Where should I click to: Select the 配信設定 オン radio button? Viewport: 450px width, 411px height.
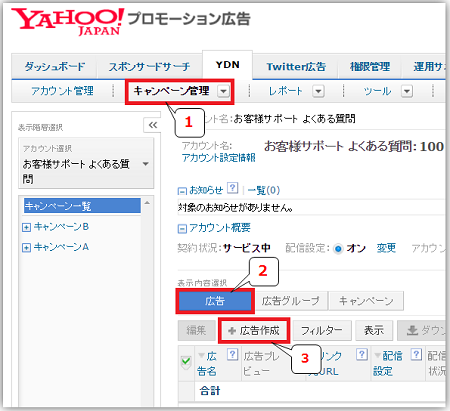point(338,249)
